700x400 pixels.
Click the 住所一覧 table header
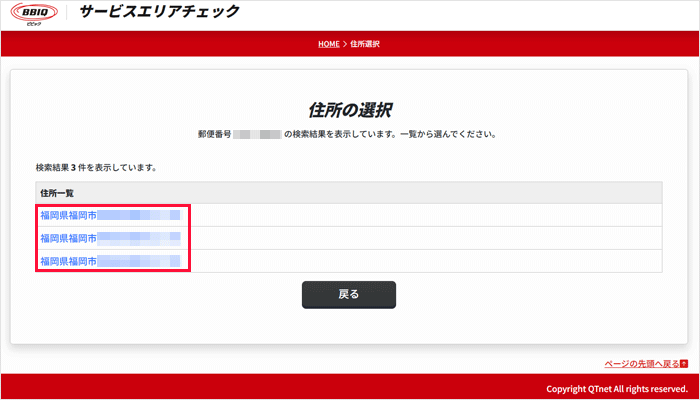tap(349, 193)
